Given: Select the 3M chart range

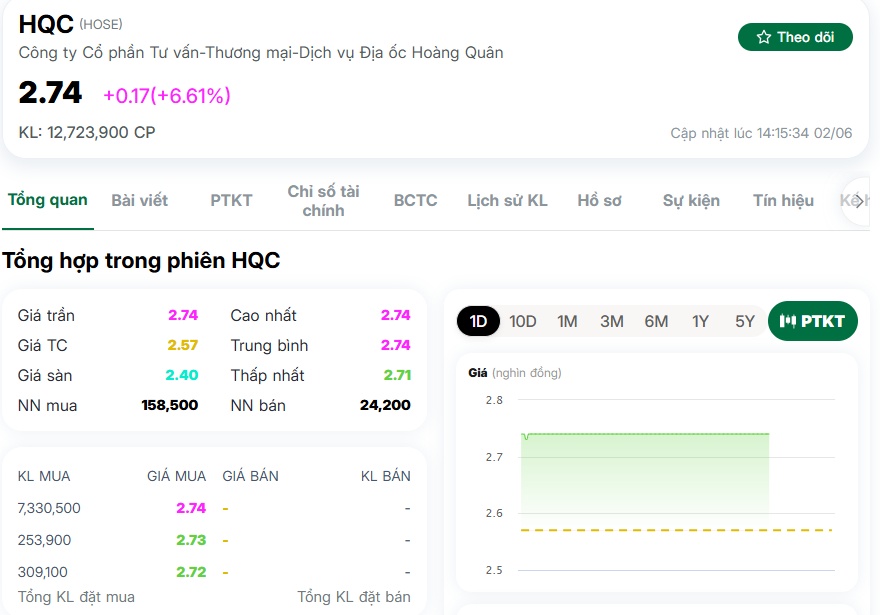Looking at the screenshot, I should coord(612,322).
